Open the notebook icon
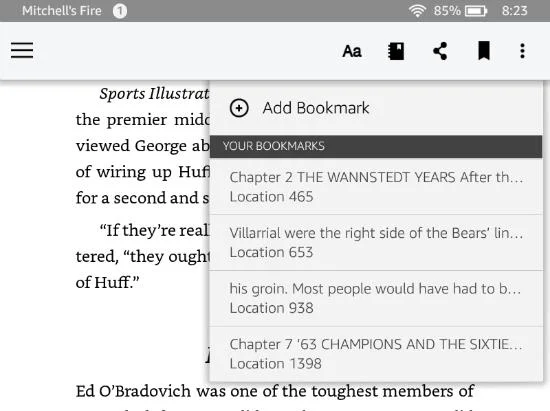This screenshot has height=411, width=550. tap(396, 51)
